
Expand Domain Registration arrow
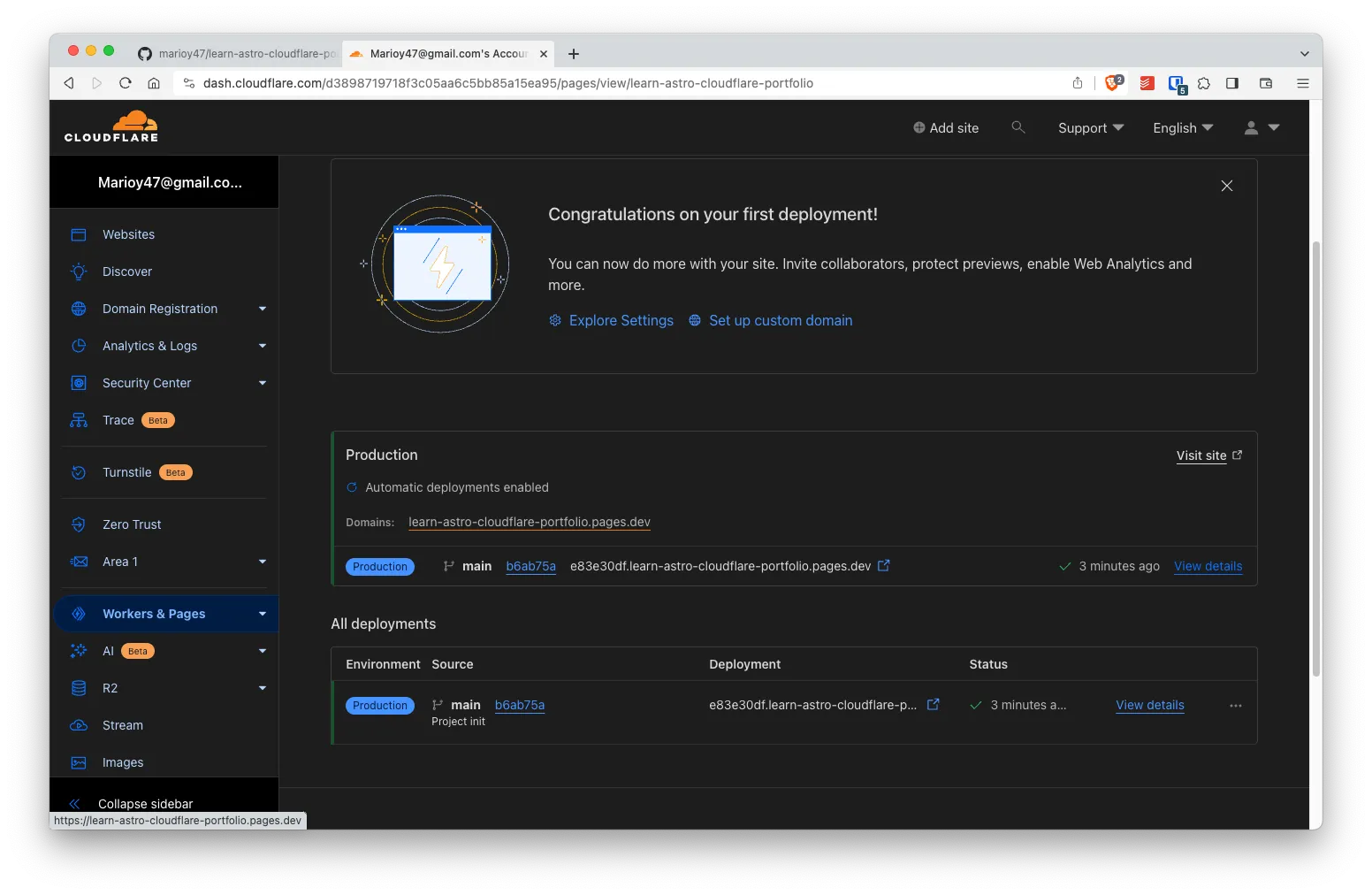coord(263,309)
